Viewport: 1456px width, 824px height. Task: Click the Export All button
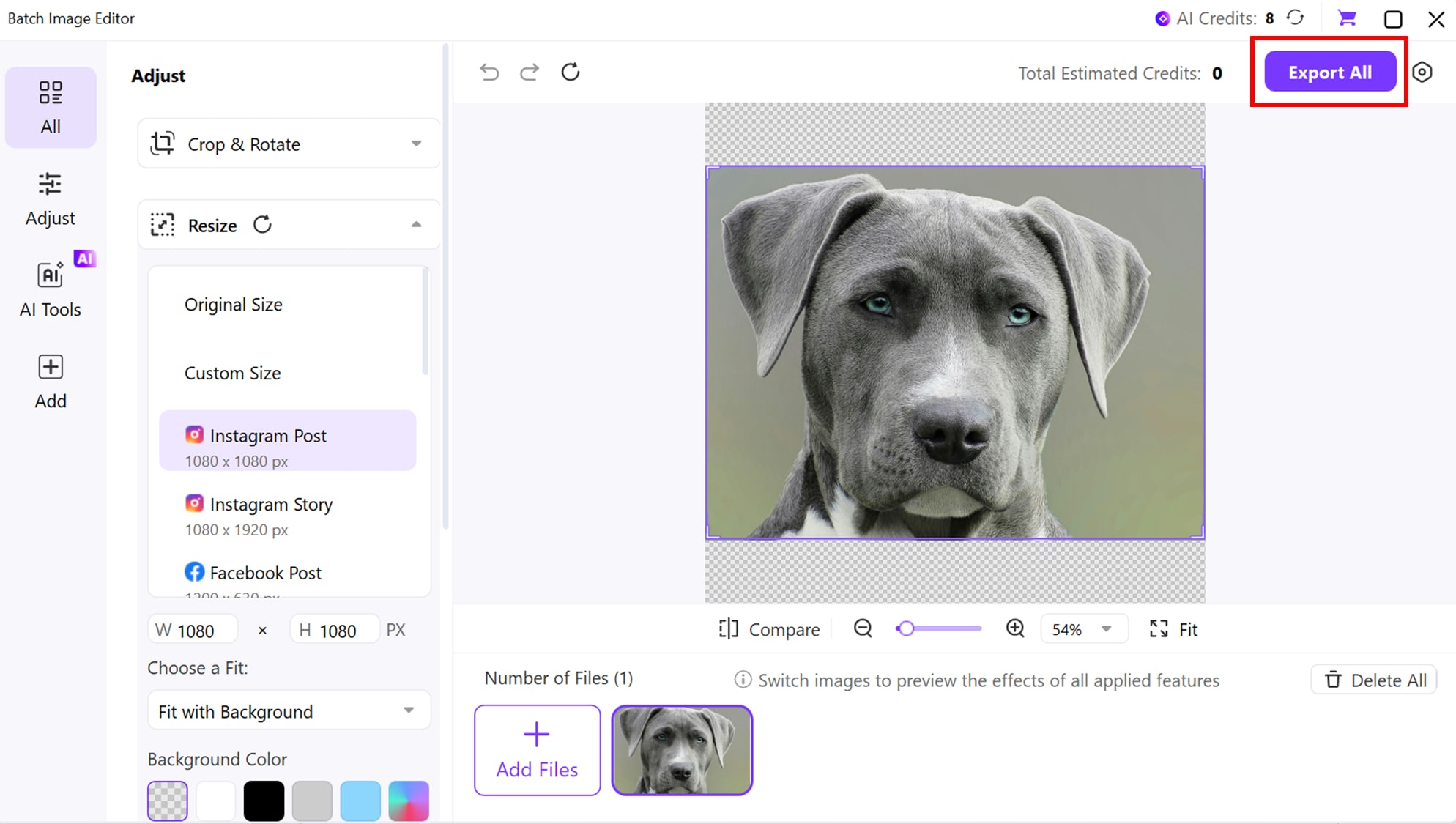pyautogui.click(x=1329, y=72)
